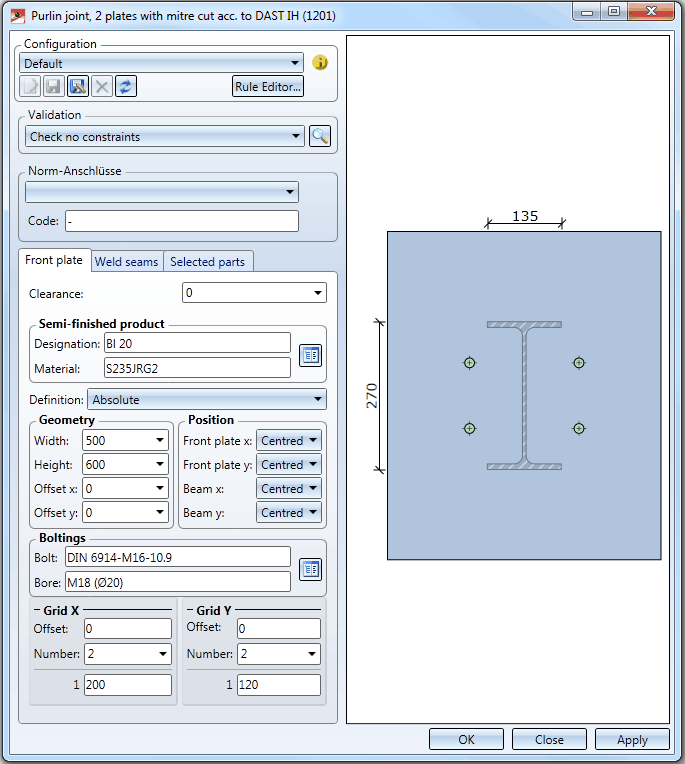Switch to the Weld seams tab
This screenshot has width=685, height=764.
pos(127,262)
